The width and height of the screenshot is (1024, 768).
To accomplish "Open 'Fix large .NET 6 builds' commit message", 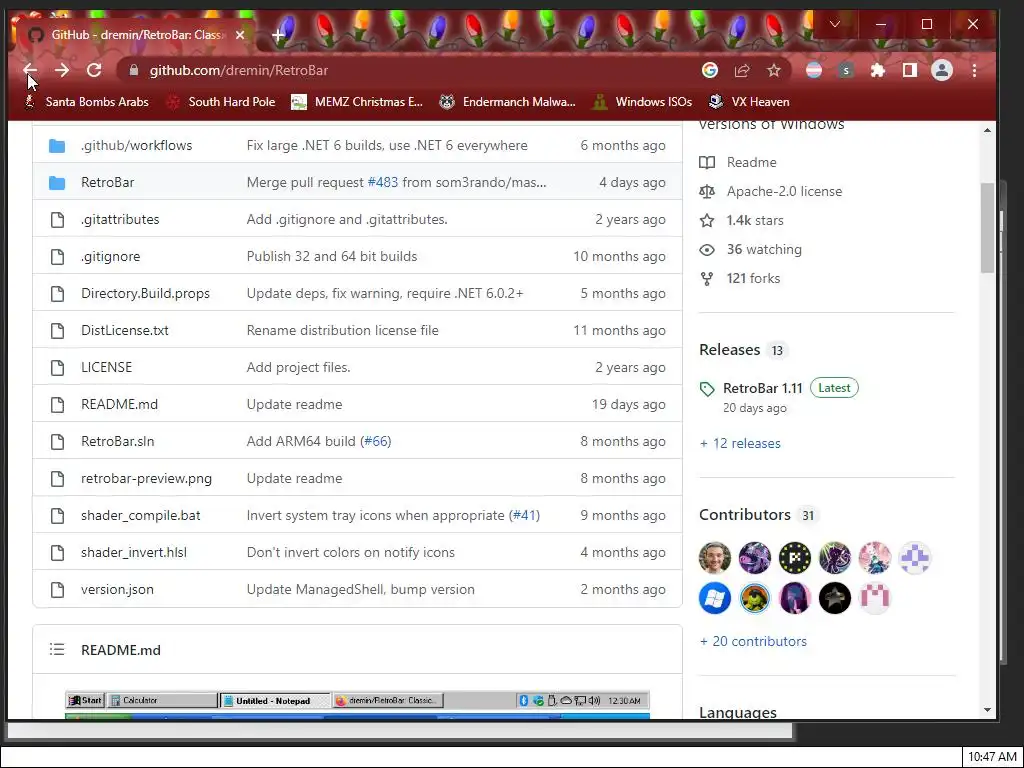I will pos(387,146).
